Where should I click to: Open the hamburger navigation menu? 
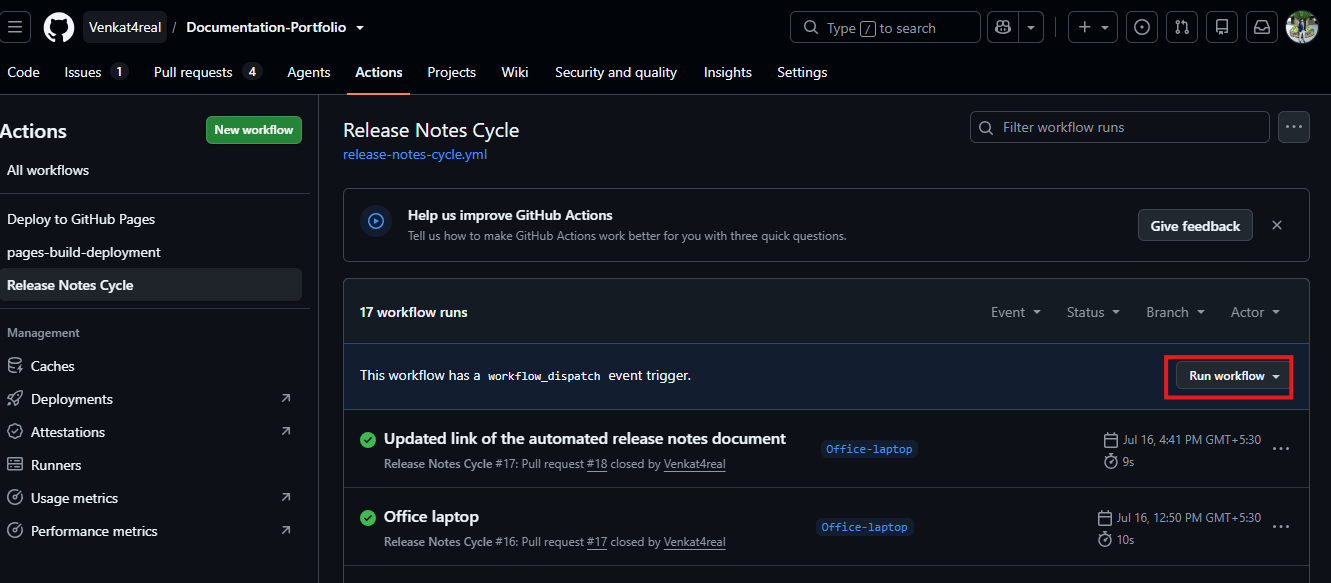(x=14, y=27)
